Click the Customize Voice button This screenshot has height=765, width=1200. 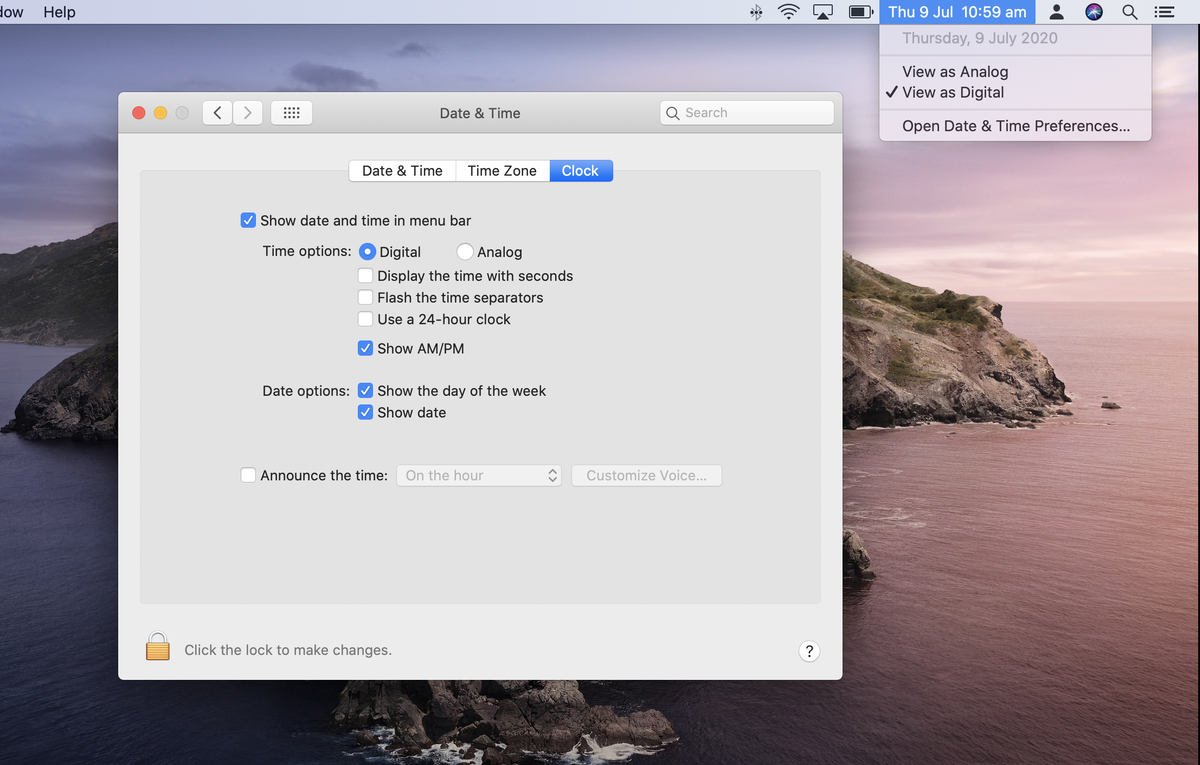tap(646, 475)
